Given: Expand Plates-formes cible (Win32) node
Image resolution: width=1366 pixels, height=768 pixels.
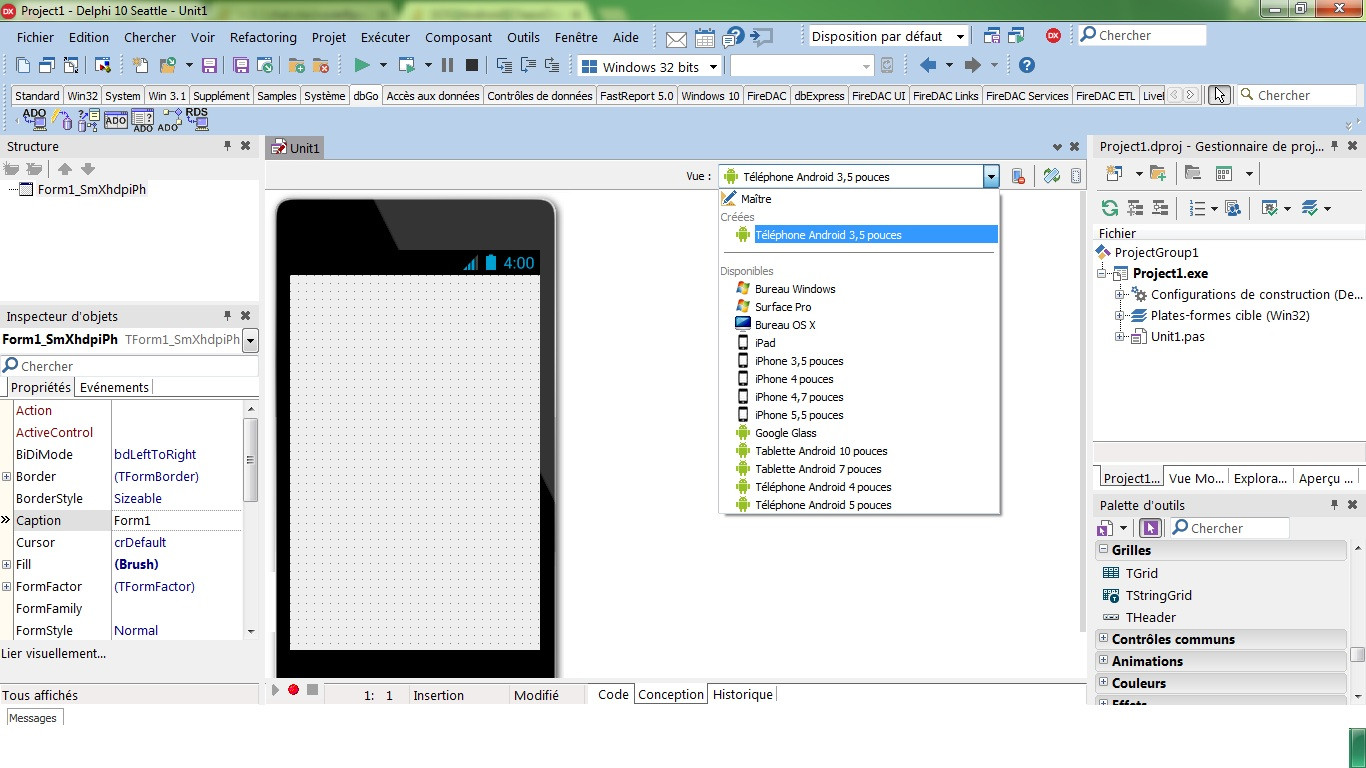Looking at the screenshot, I should (x=1121, y=316).
